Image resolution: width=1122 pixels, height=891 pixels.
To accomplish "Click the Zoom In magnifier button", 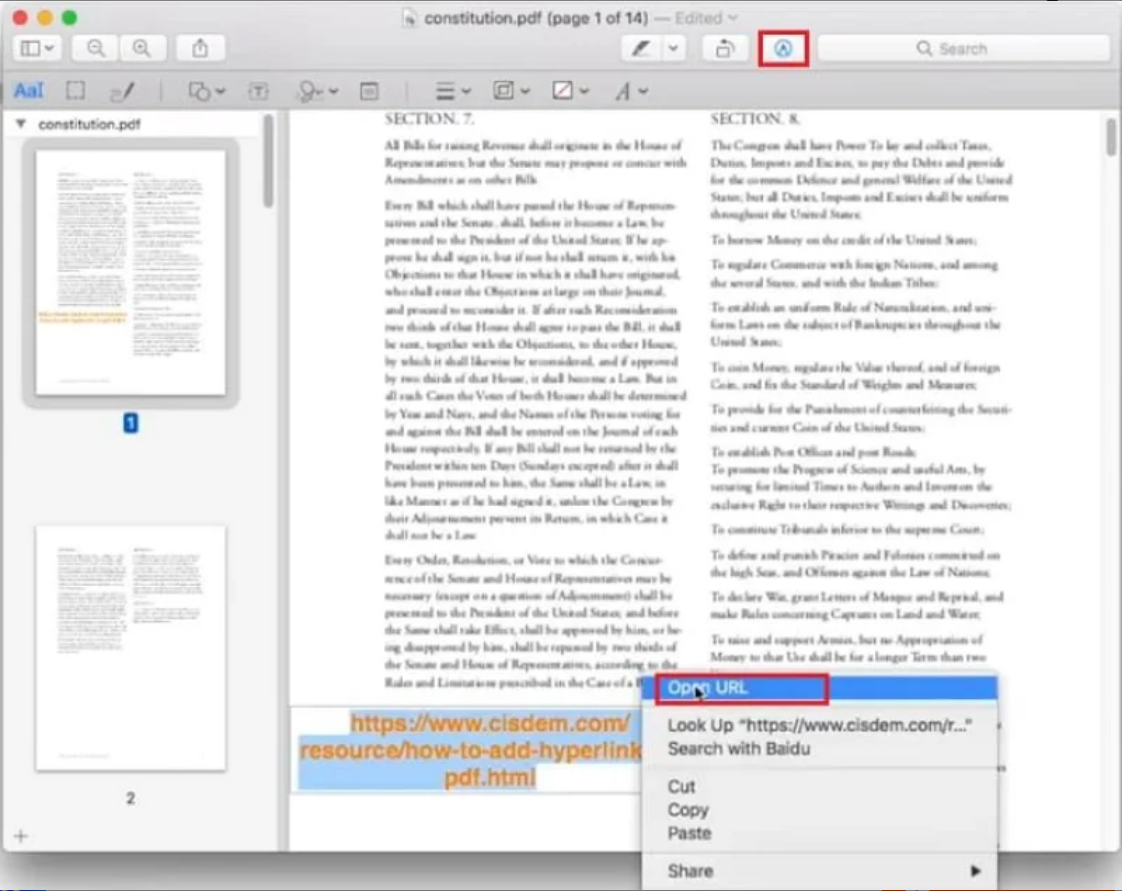I will [142, 48].
